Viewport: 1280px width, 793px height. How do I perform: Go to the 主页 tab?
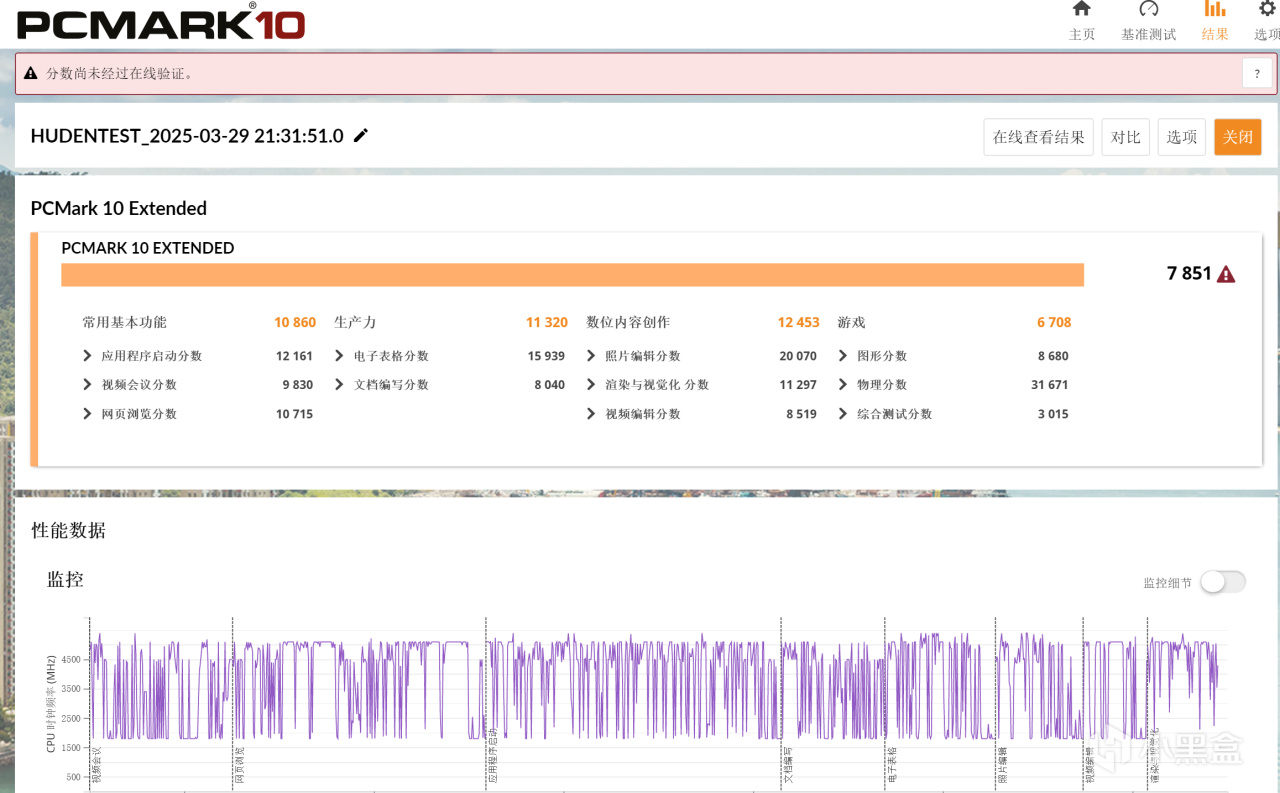[x=1082, y=21]
